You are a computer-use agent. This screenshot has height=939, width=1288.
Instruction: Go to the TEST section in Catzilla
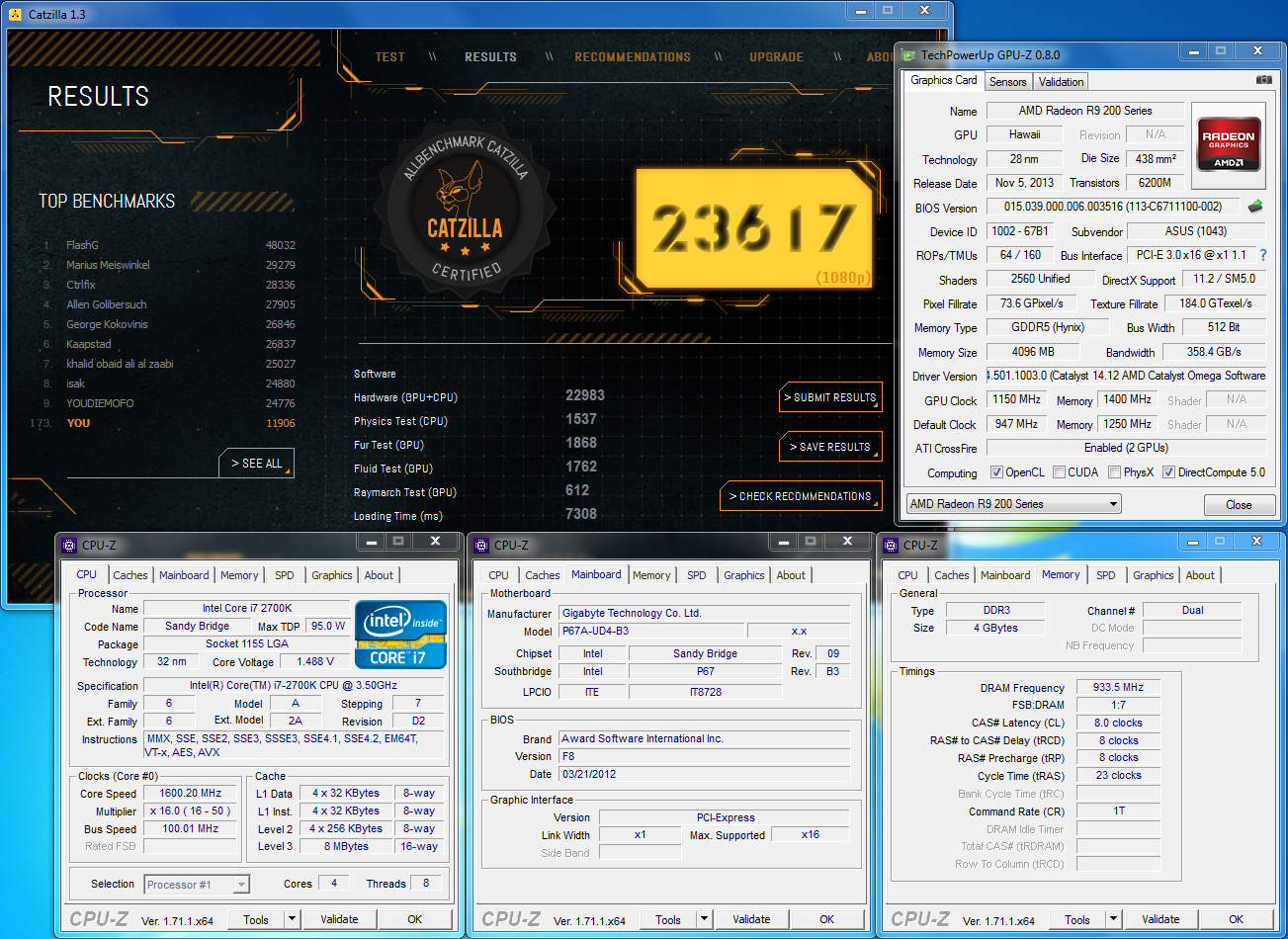390,56
